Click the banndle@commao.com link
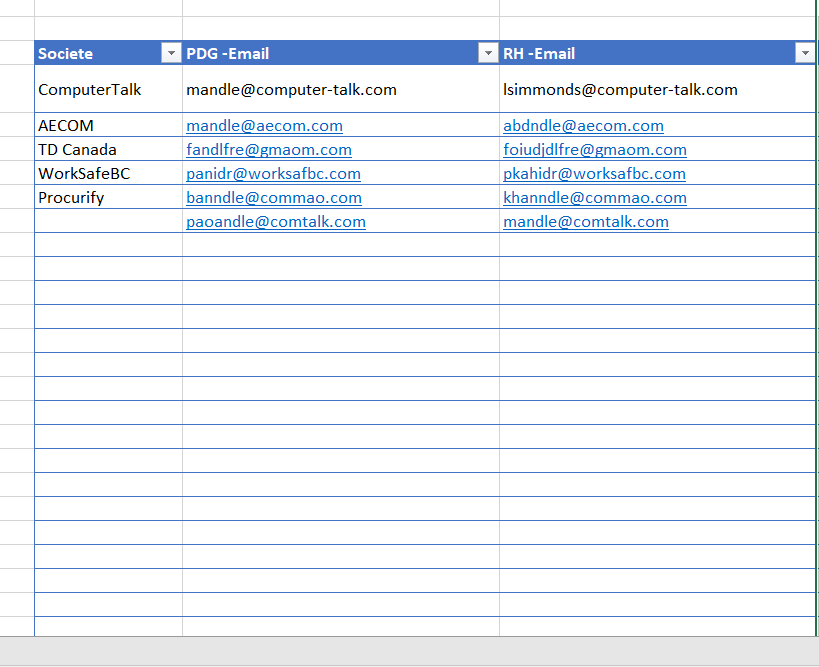 pos(273,198)
